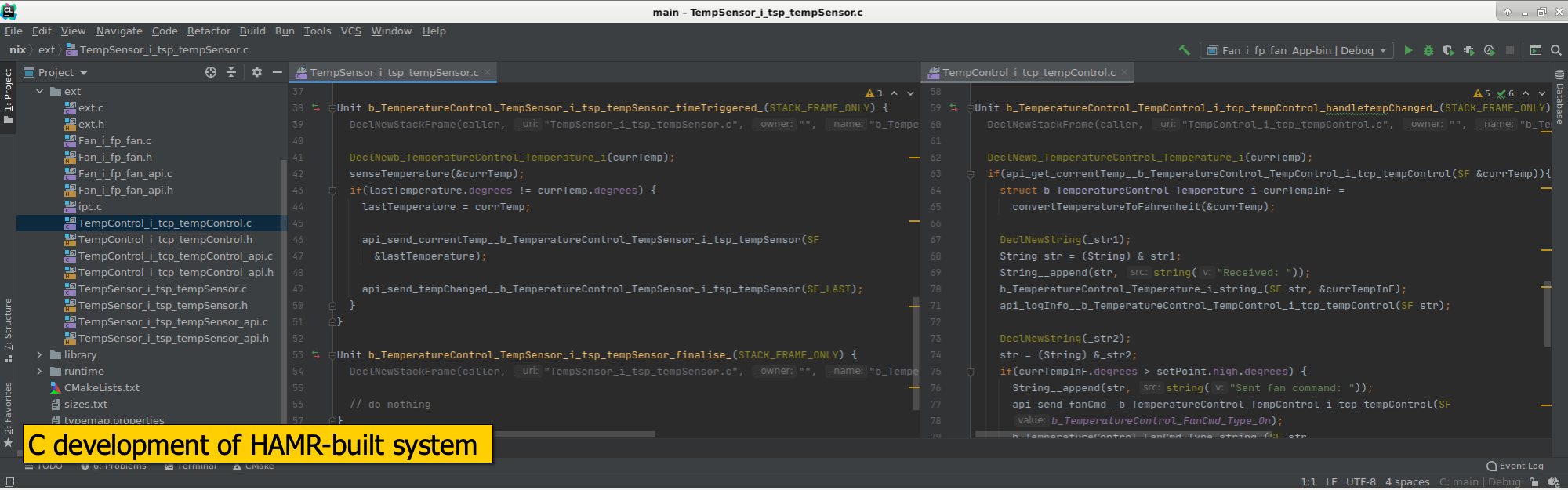Toggle fold marker at line 43

click(x=332, y=191)
